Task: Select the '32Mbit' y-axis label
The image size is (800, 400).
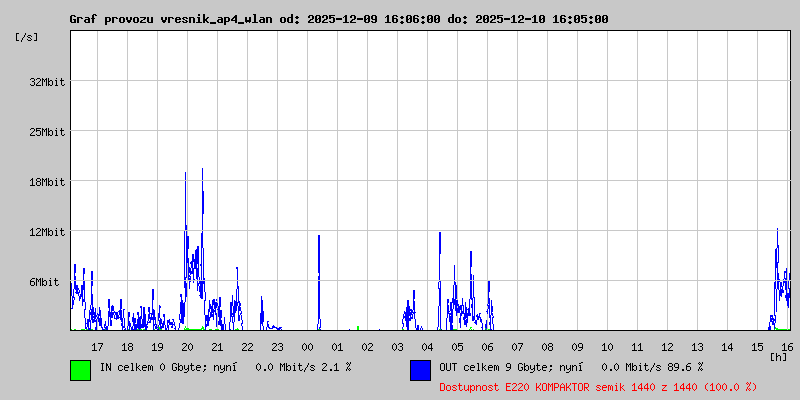Action: click(x=47, y=82)
